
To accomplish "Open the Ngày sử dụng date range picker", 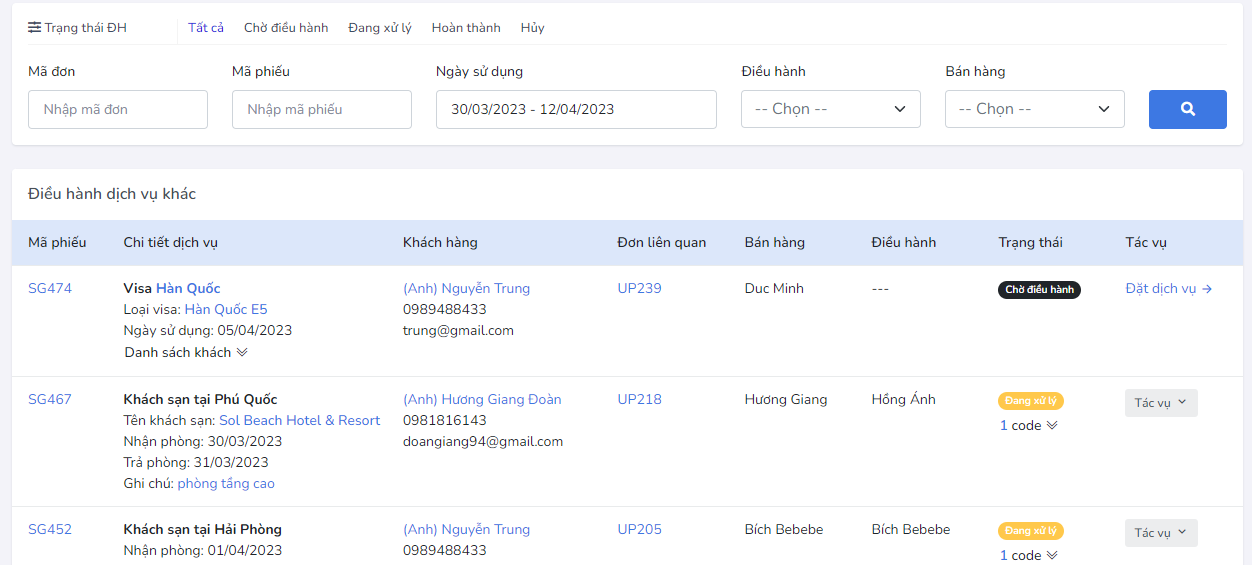I will pyautogui.click(x=576, y=109).
